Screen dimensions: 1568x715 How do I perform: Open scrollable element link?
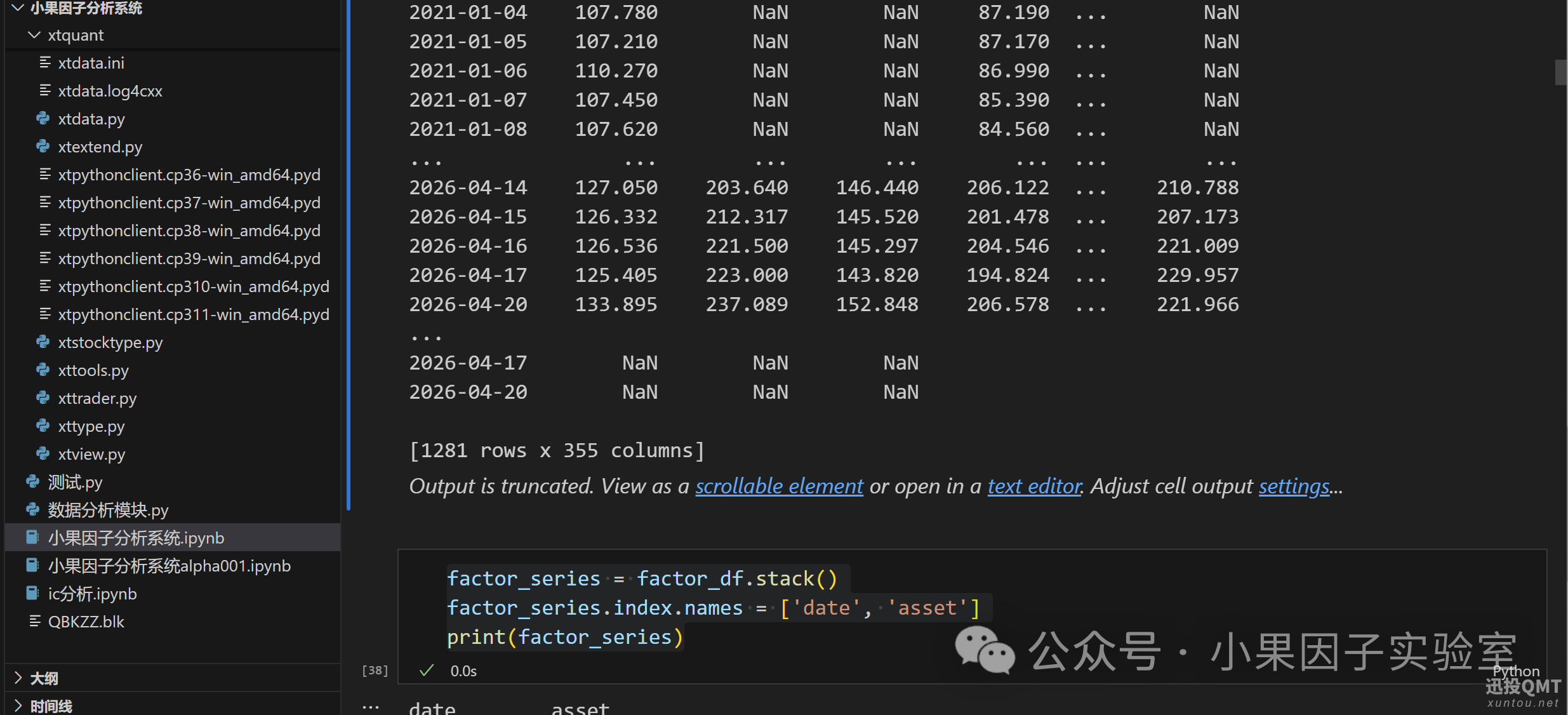(779, 486)
